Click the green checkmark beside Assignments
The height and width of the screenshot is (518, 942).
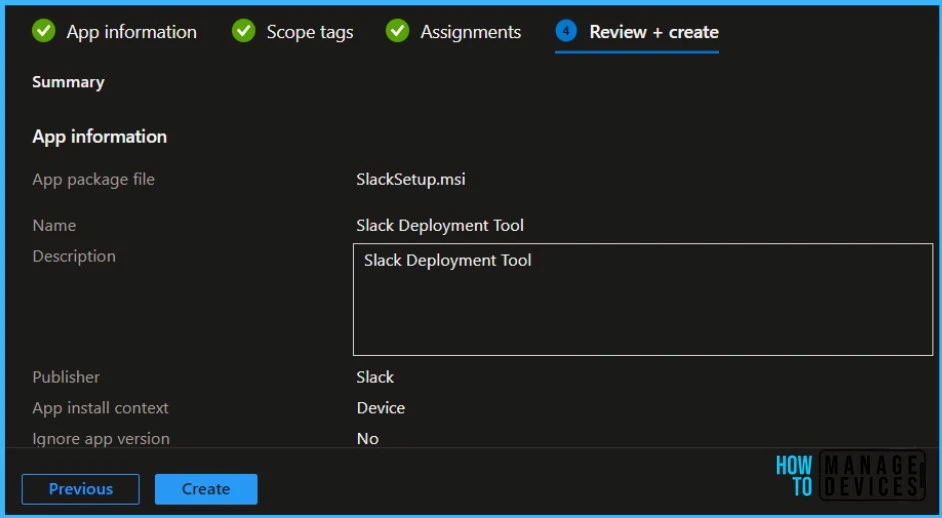397,31
